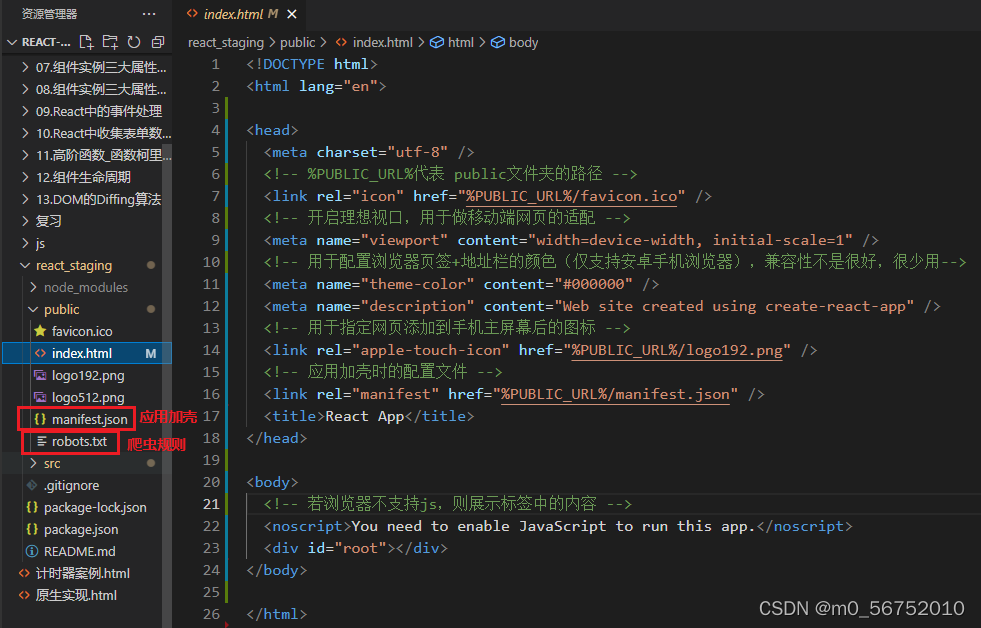Place cursor on the div id="root" line
Screen dimensions: 981x628
tap(355, 549)
